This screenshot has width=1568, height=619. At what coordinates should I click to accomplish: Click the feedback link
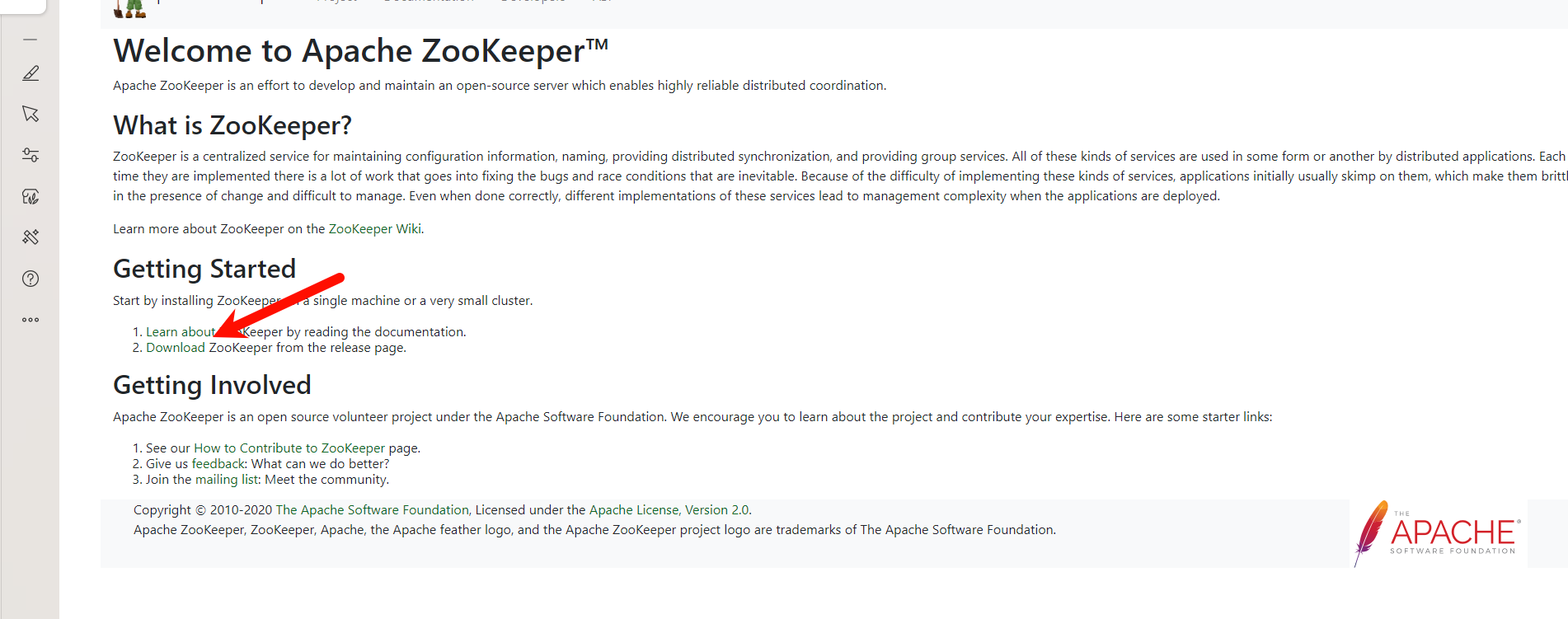(218, 464)
